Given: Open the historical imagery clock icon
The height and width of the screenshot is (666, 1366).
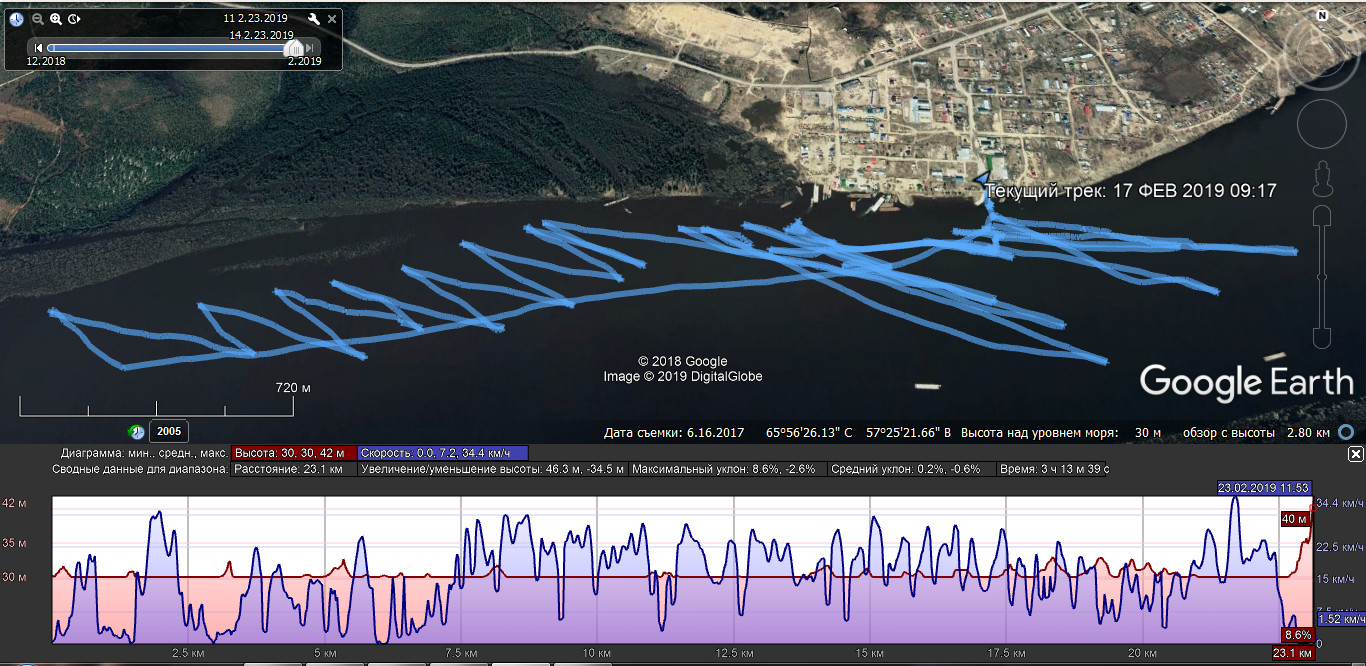Looking at the screenshot, I should coord(137,431).
